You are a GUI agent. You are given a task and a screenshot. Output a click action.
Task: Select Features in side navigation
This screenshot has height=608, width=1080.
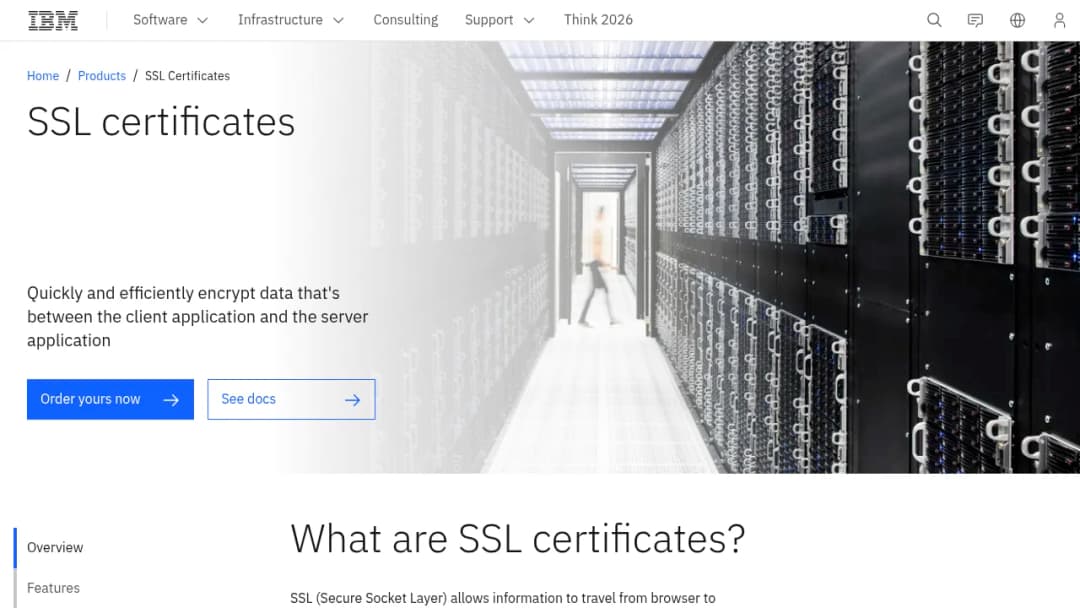click(53, 588)
